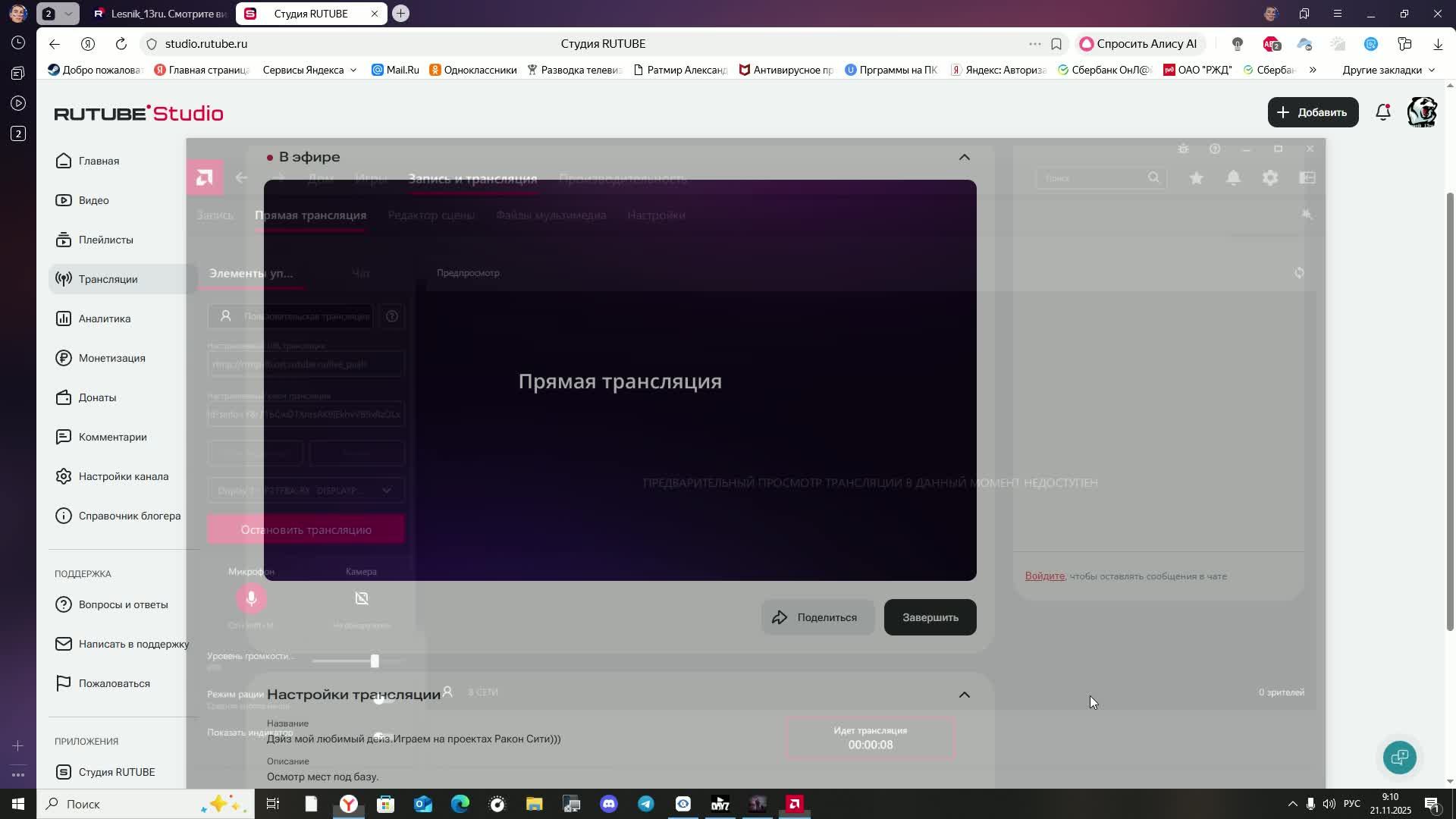Collapse the Настройки трансляции section
Screen dimensions: 1456x819
[x=964, y=695]
